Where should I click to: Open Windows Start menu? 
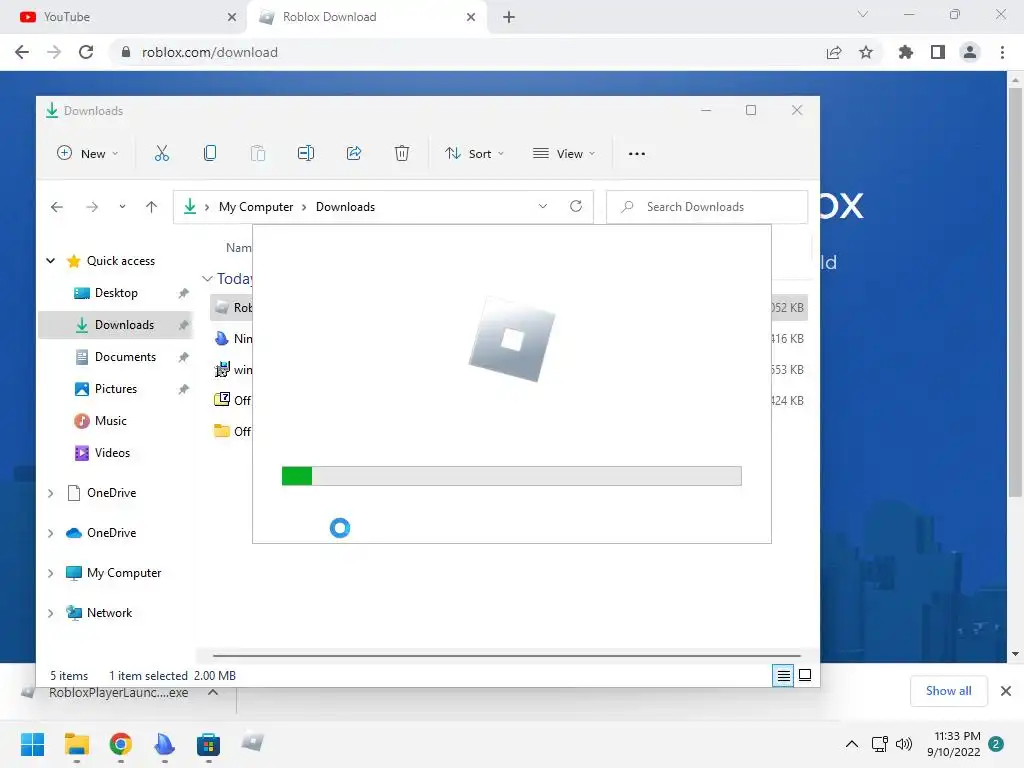tap(32, 744)
